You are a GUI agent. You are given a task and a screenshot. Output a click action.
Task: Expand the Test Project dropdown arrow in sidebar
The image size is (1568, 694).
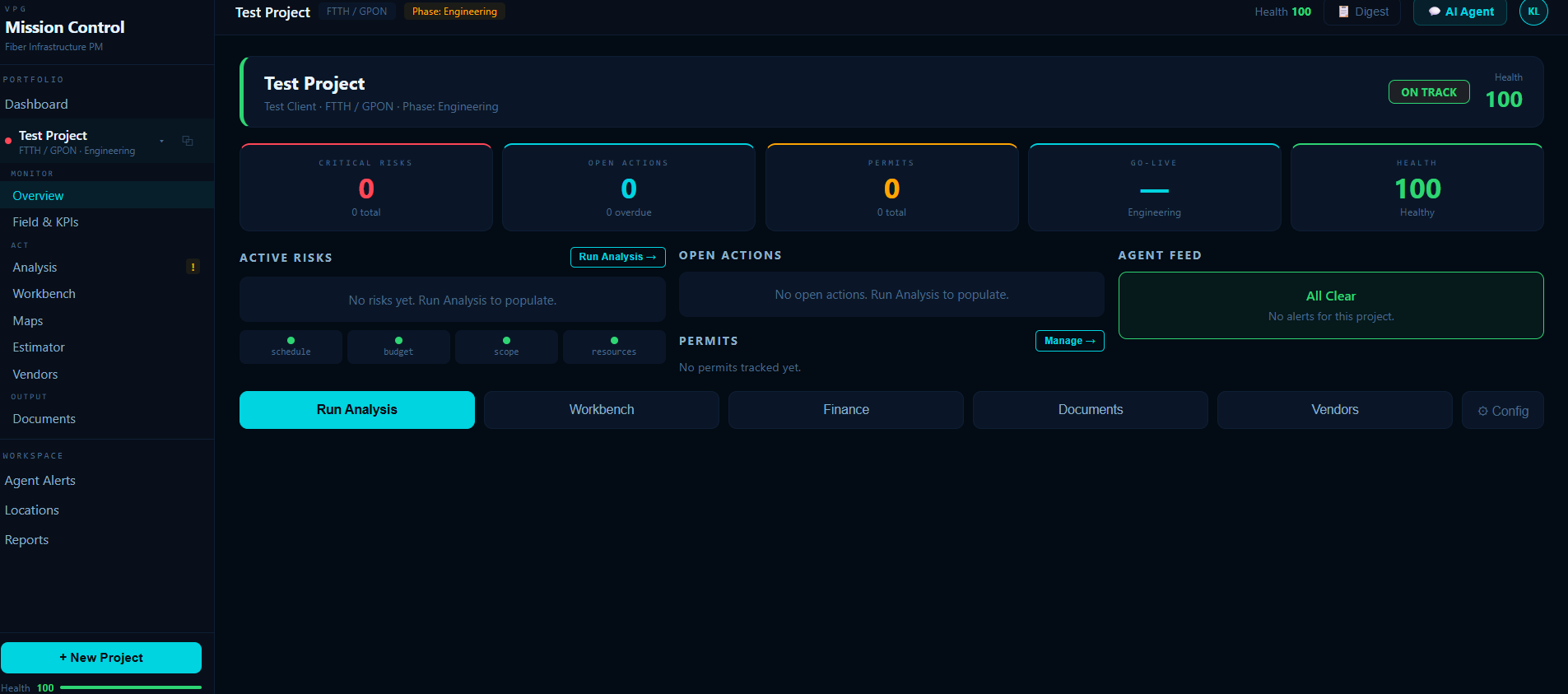(x=161, y=142)
